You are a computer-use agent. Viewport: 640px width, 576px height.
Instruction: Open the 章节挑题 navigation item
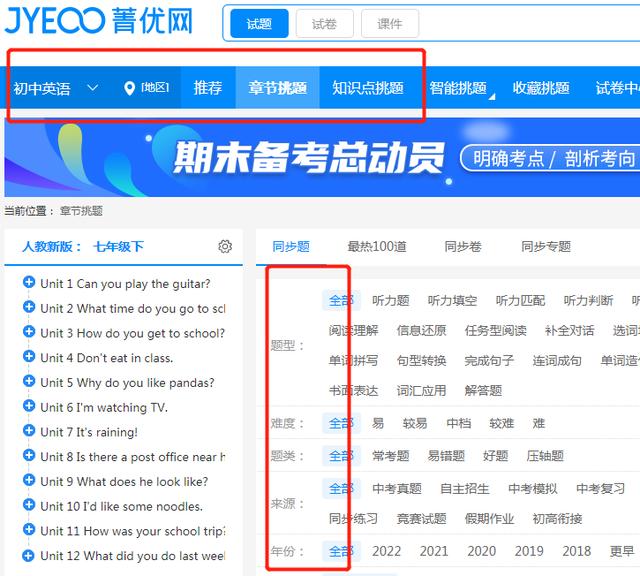[x=278, y=88]
